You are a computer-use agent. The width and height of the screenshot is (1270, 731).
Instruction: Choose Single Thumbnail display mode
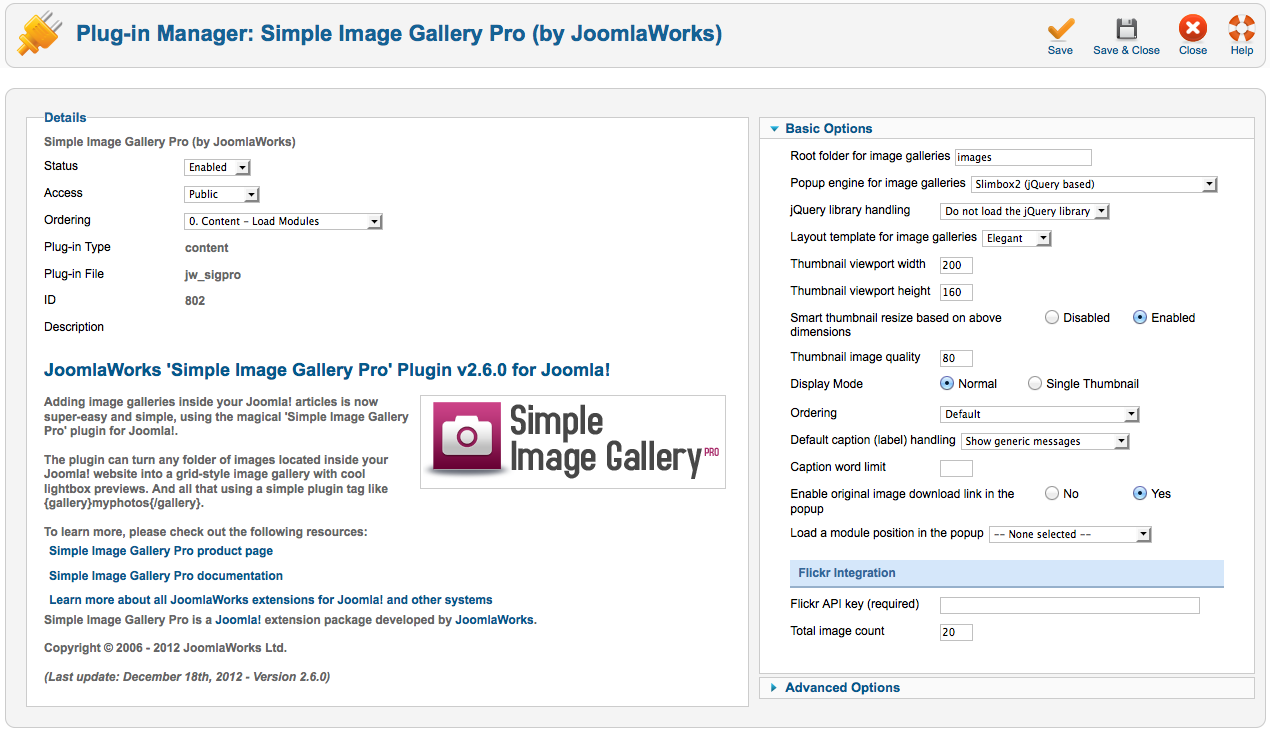point(1035,384)
